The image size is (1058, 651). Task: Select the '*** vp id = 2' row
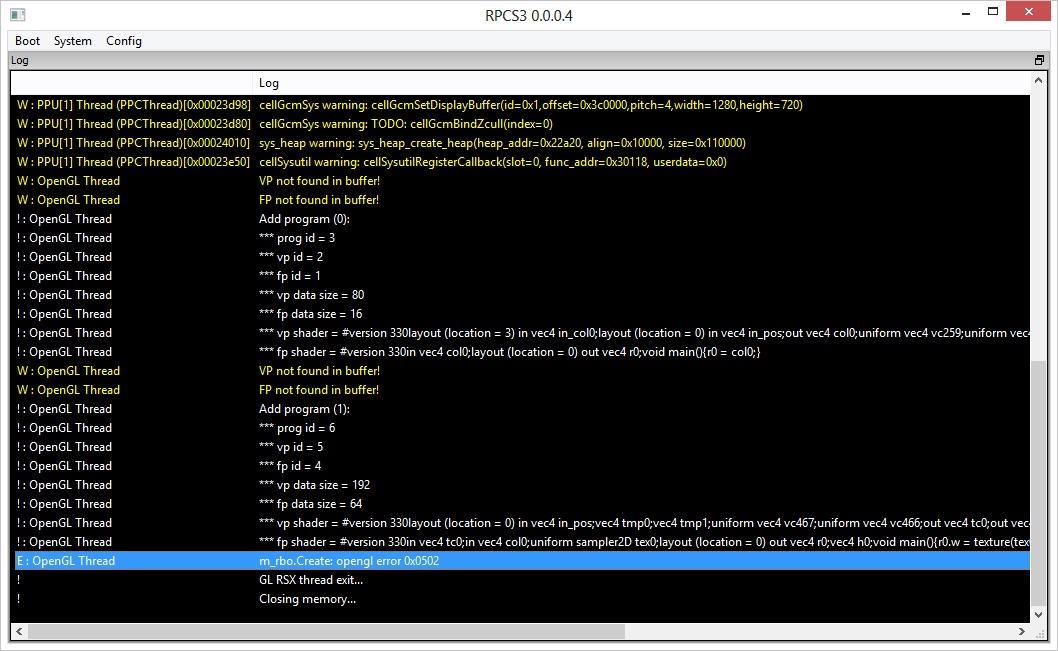pyautogui.click(x=522, y=256)
